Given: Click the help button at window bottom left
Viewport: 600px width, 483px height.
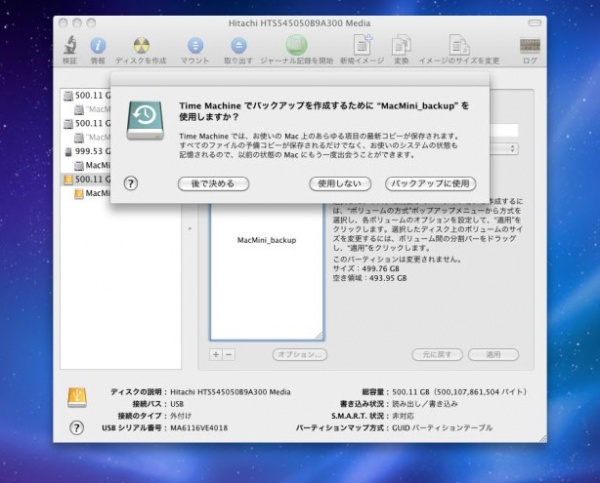Looking at the screenshot, I should 77,428.
